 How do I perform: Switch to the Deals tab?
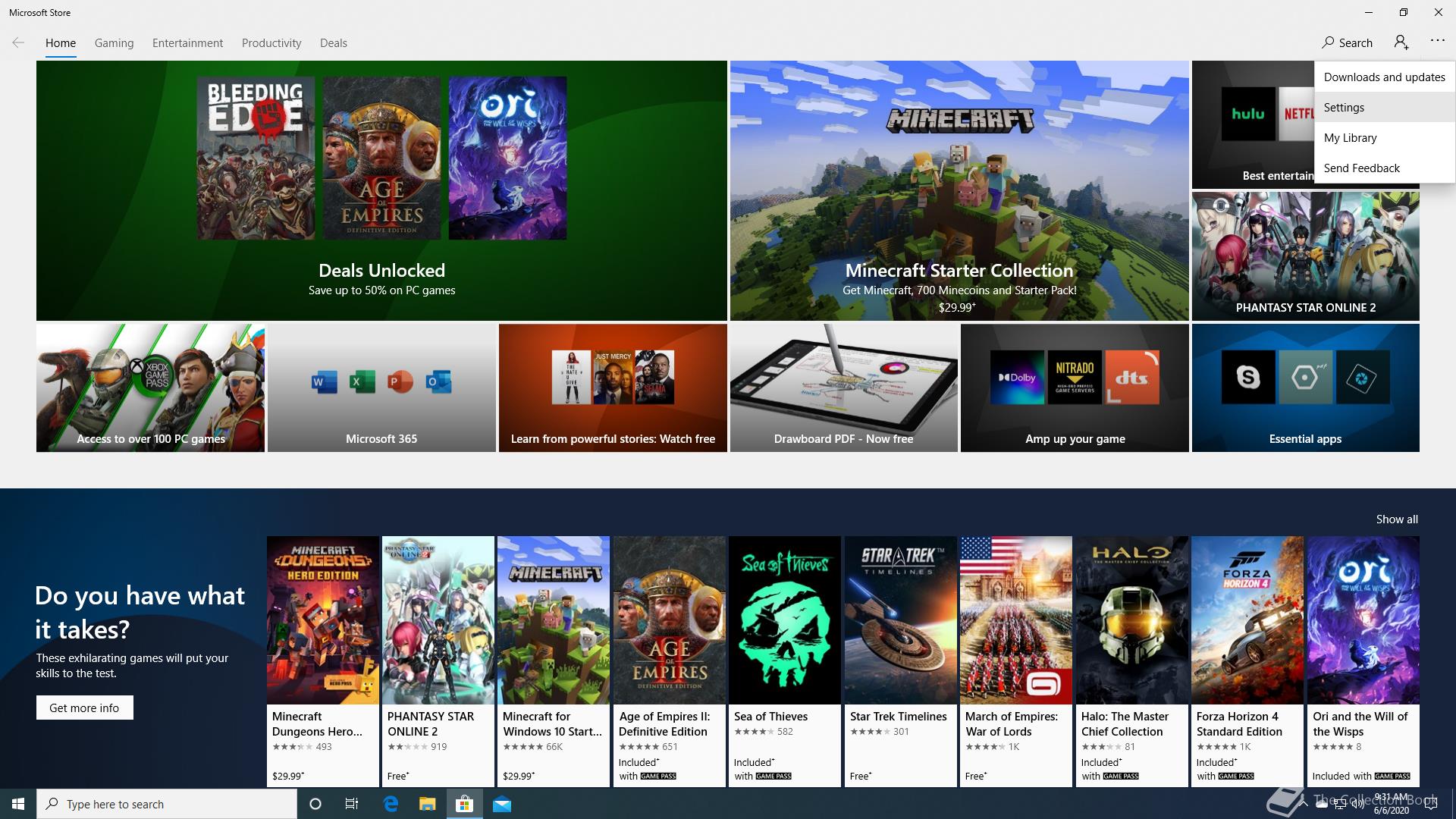coord(334,43)
